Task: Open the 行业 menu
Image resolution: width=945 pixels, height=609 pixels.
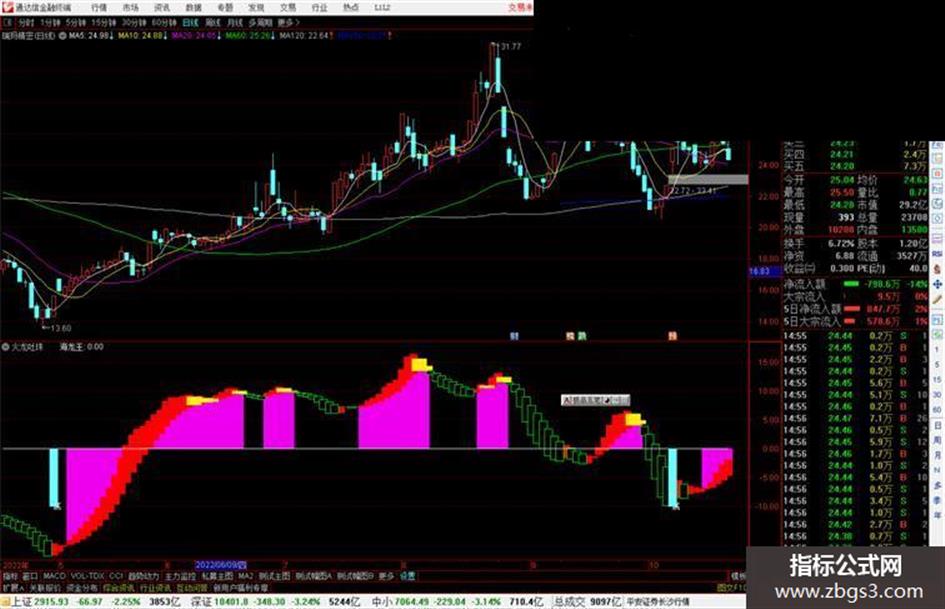Action: 319,7
